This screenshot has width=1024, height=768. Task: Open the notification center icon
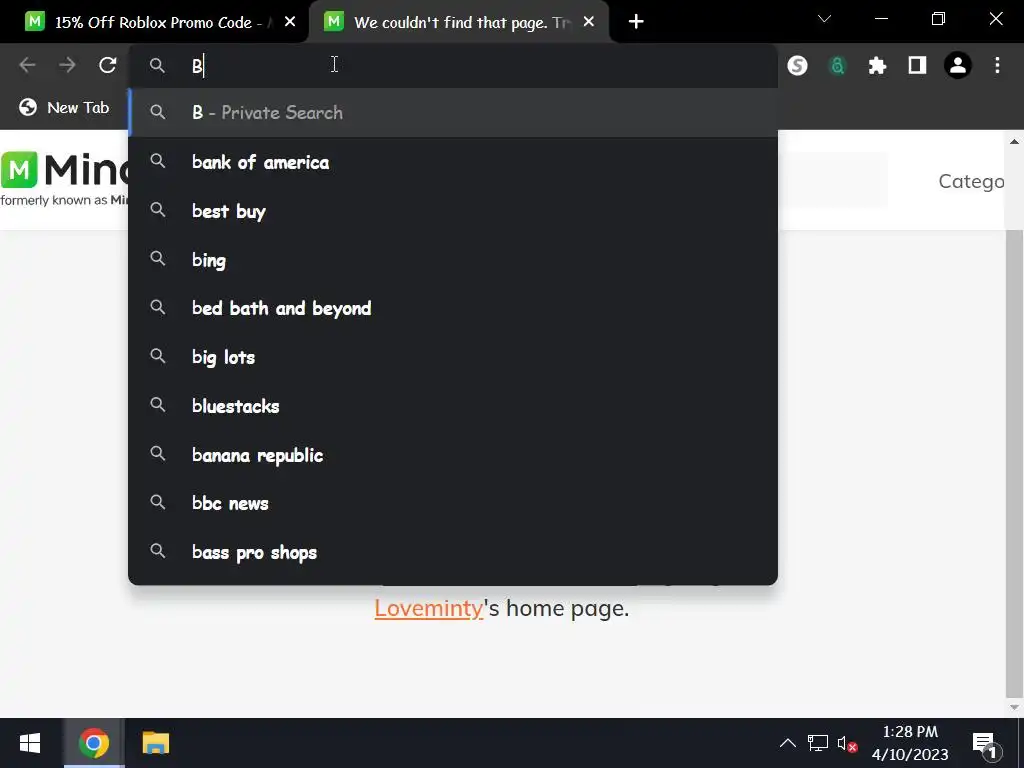[x=985, y=744]
